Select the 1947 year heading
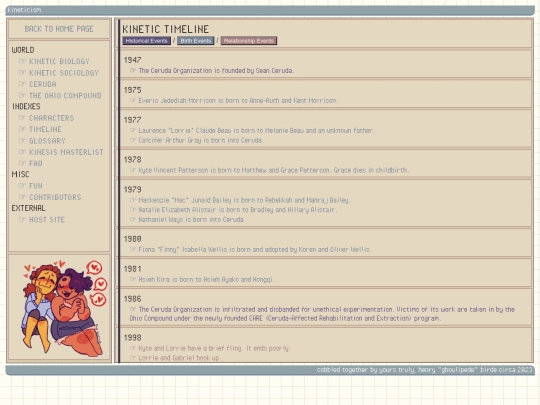The image size is (540, 405). pyautogui.click(x=133, y=60)
